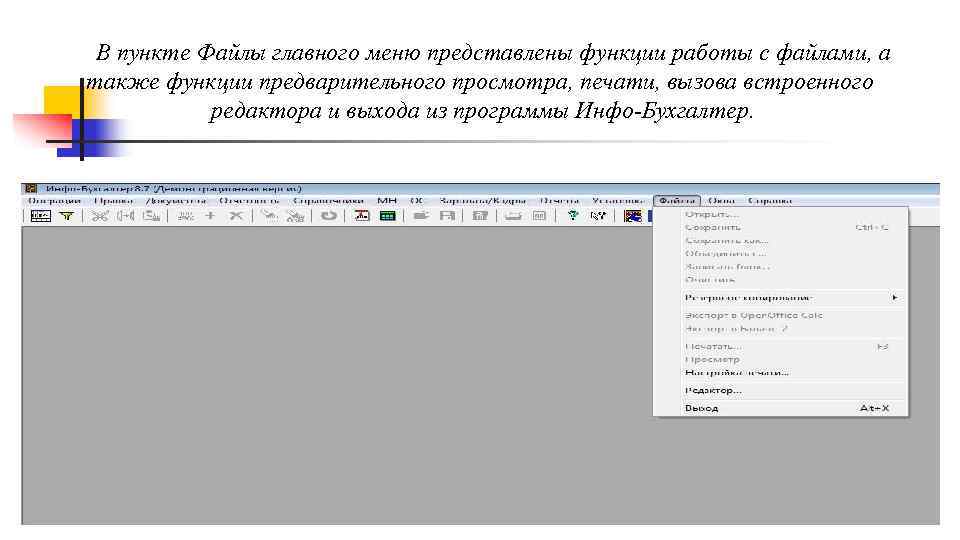Open the Установки menu

point(618,200)
